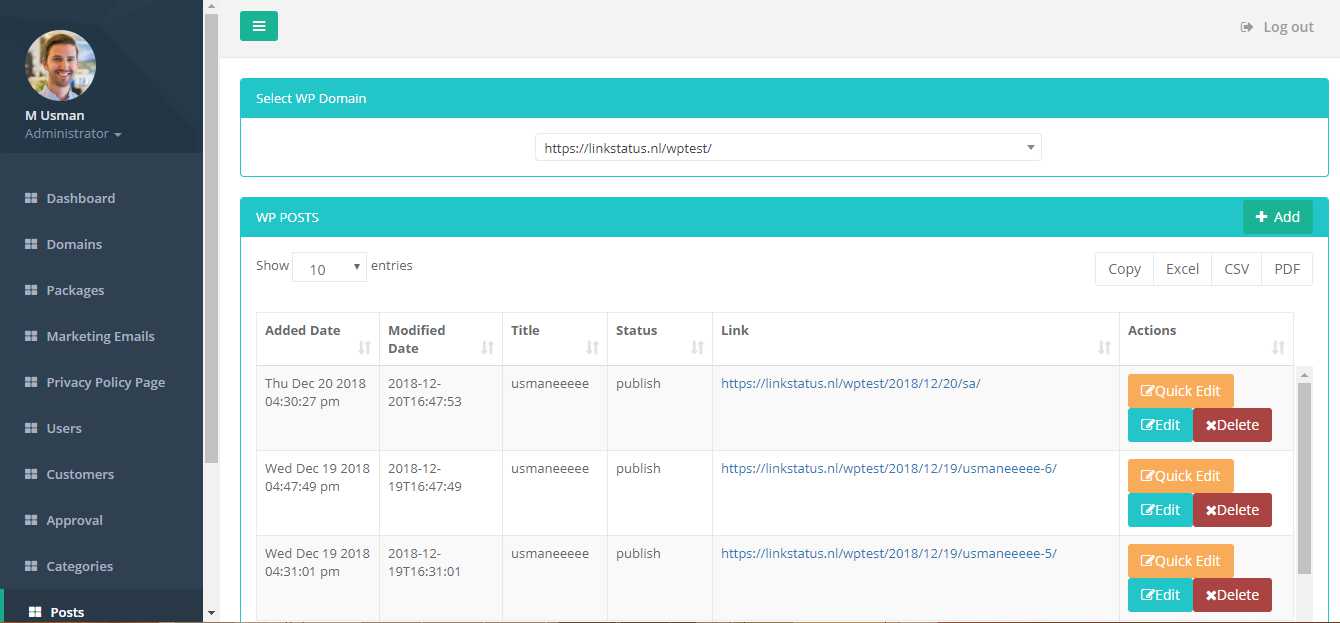Screen dimensions: 1340x623
Task: Expand the Administrator user dropdown
Action: click(x=73, y=134)
